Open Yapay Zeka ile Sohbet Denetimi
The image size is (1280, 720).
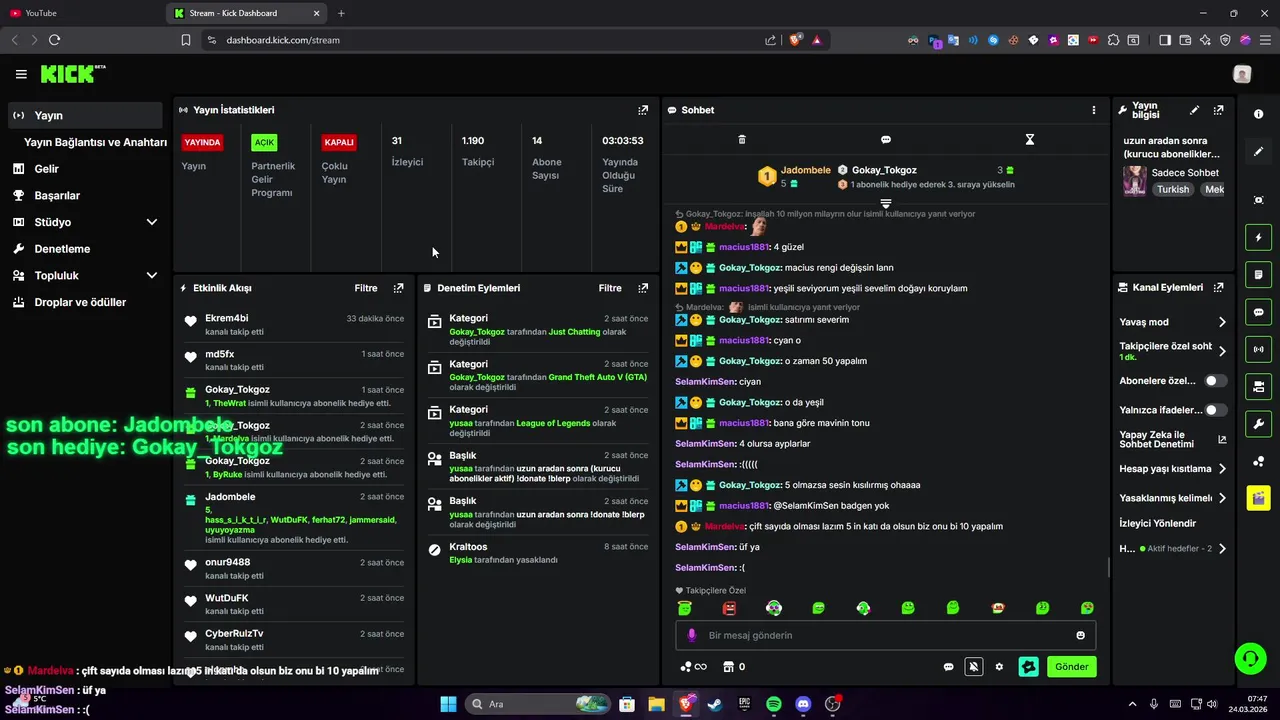[1173, 439]
